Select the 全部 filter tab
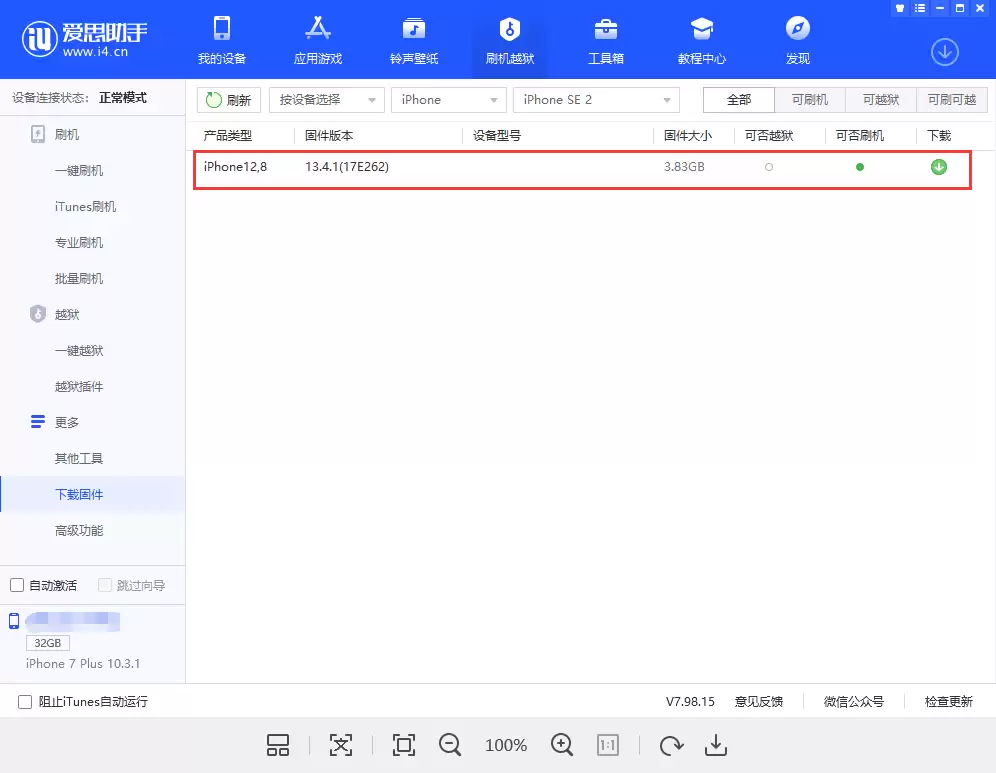This screenshot has width=996, height=773. tap(739, 100)
